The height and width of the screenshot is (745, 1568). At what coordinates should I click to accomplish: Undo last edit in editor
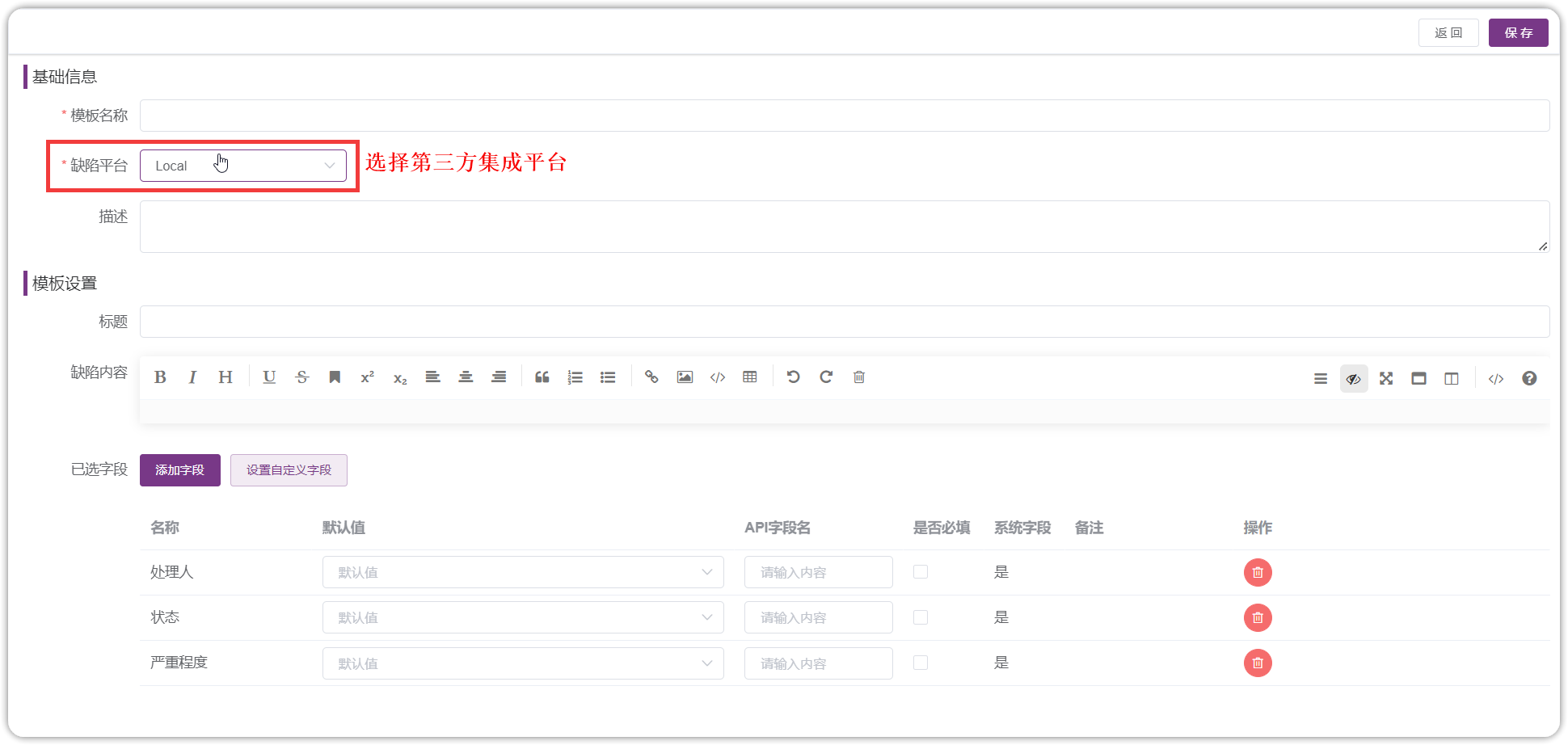(x=794, y=377)
